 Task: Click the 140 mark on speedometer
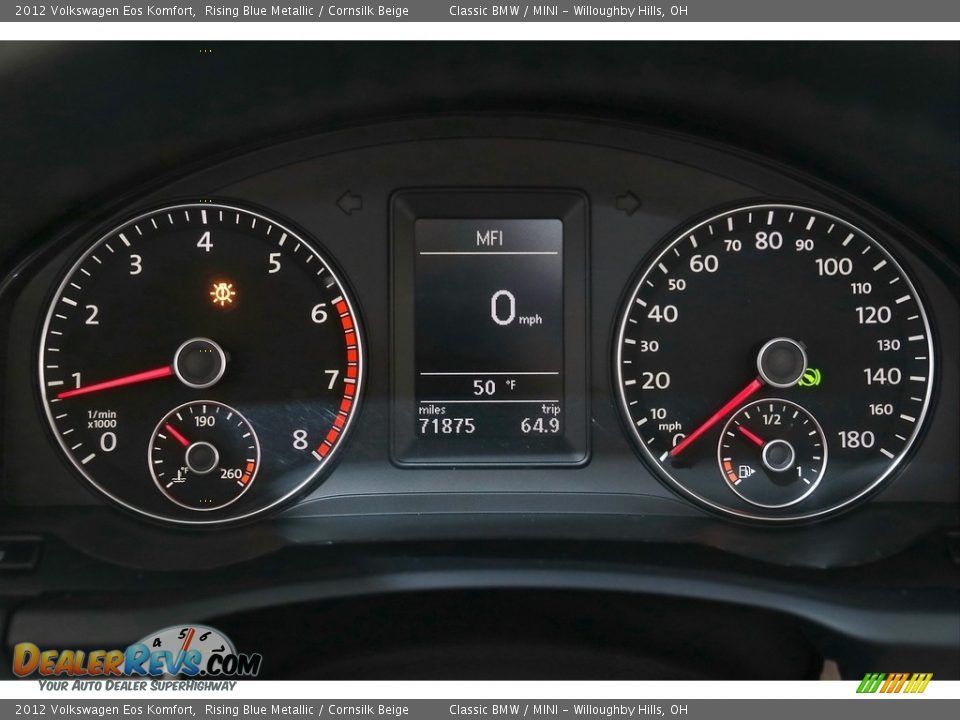[x=882, y=376]
